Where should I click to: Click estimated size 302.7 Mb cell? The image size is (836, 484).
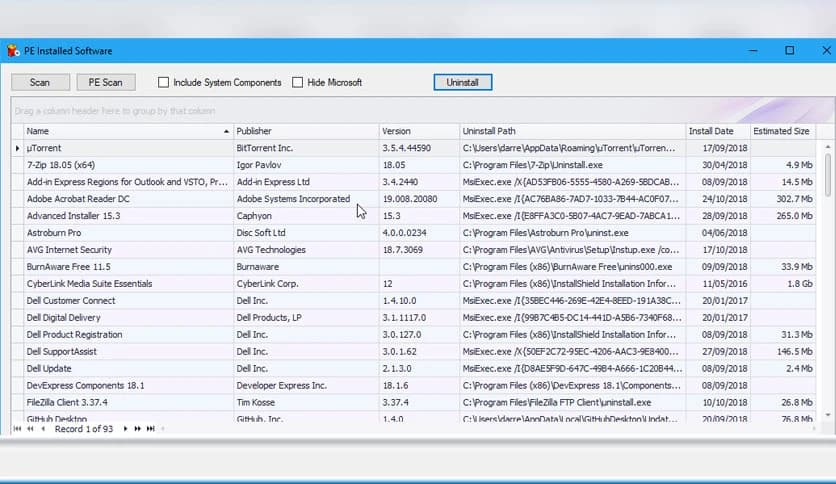pos(783,199)
